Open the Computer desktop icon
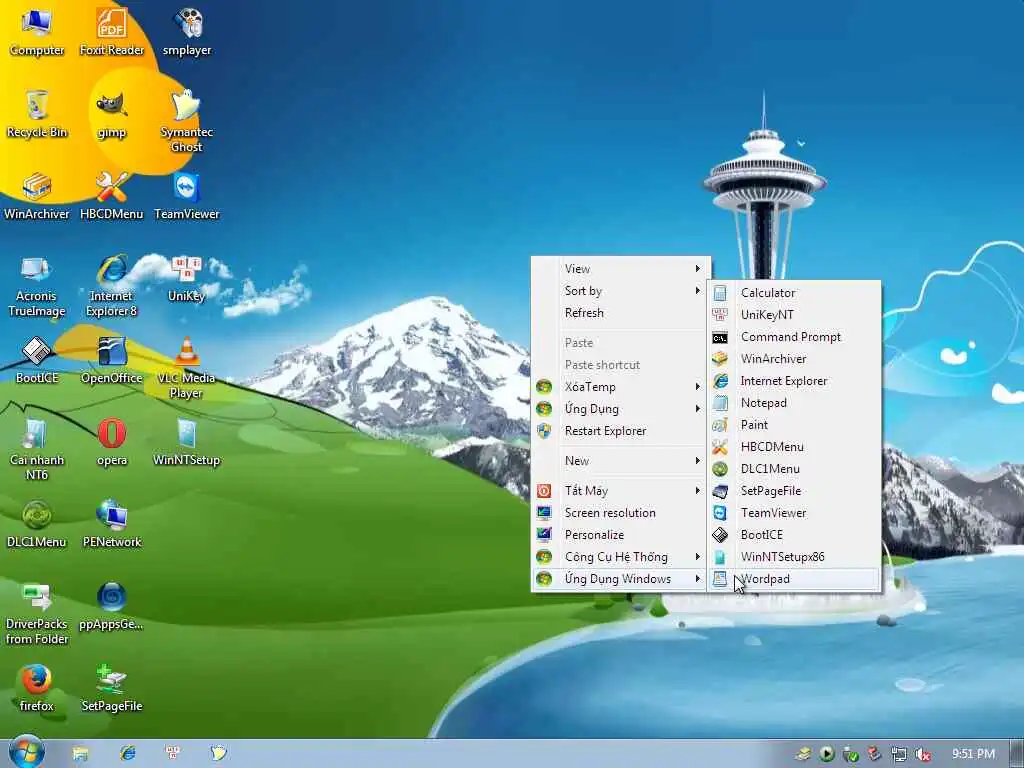The image size is (1024, 768). coord(37,33)
